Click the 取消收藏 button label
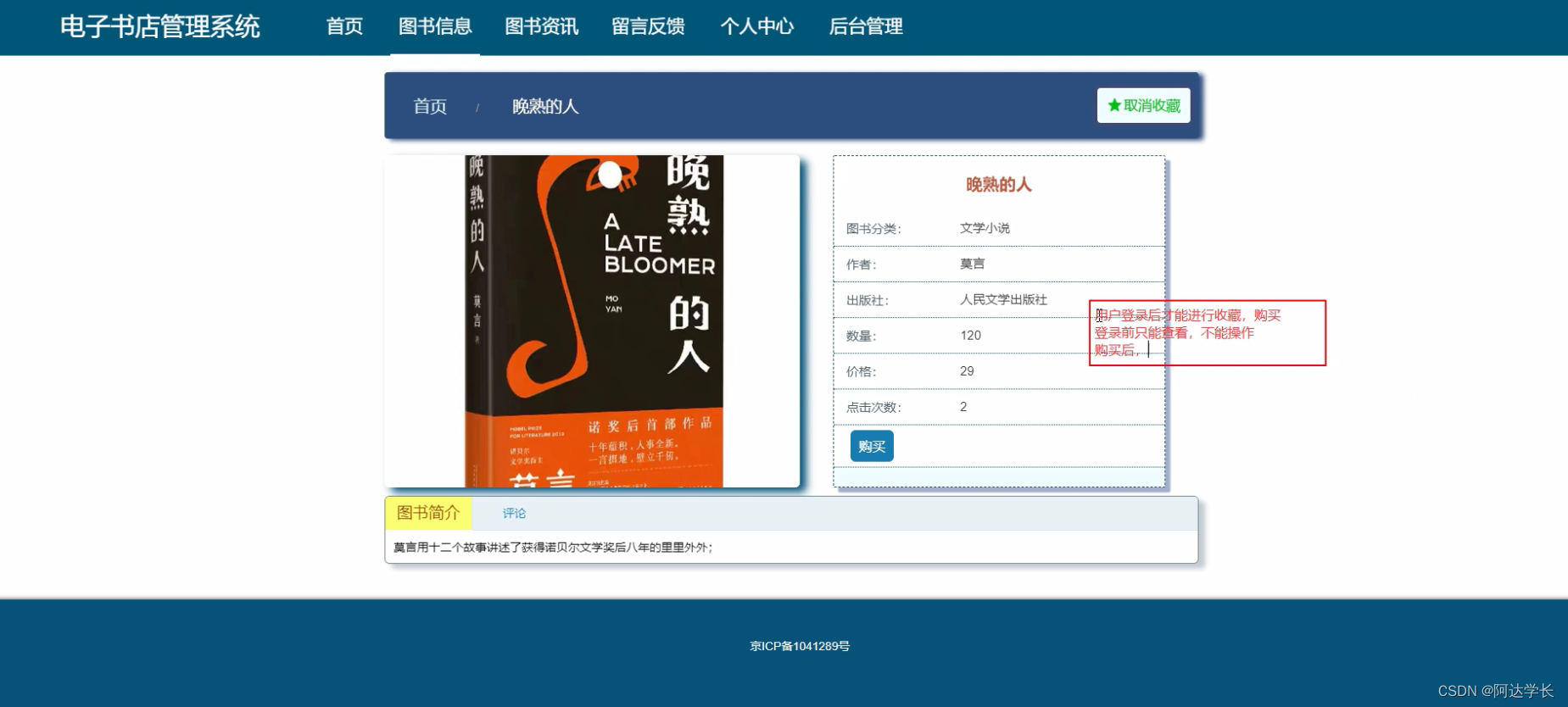 (x=1152, y=106)
